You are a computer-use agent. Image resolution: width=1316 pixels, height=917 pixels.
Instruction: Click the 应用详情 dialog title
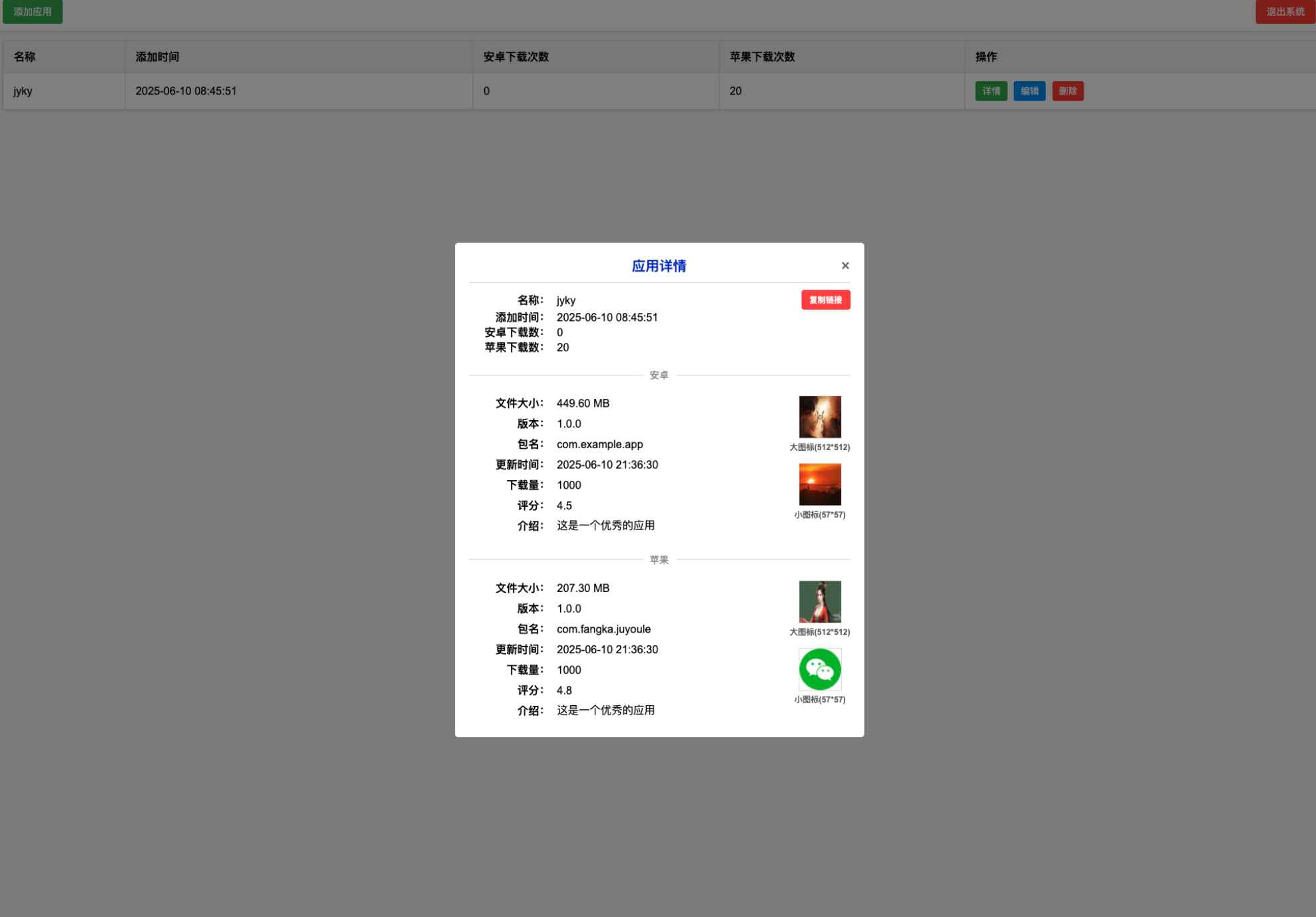pos(659,266)
